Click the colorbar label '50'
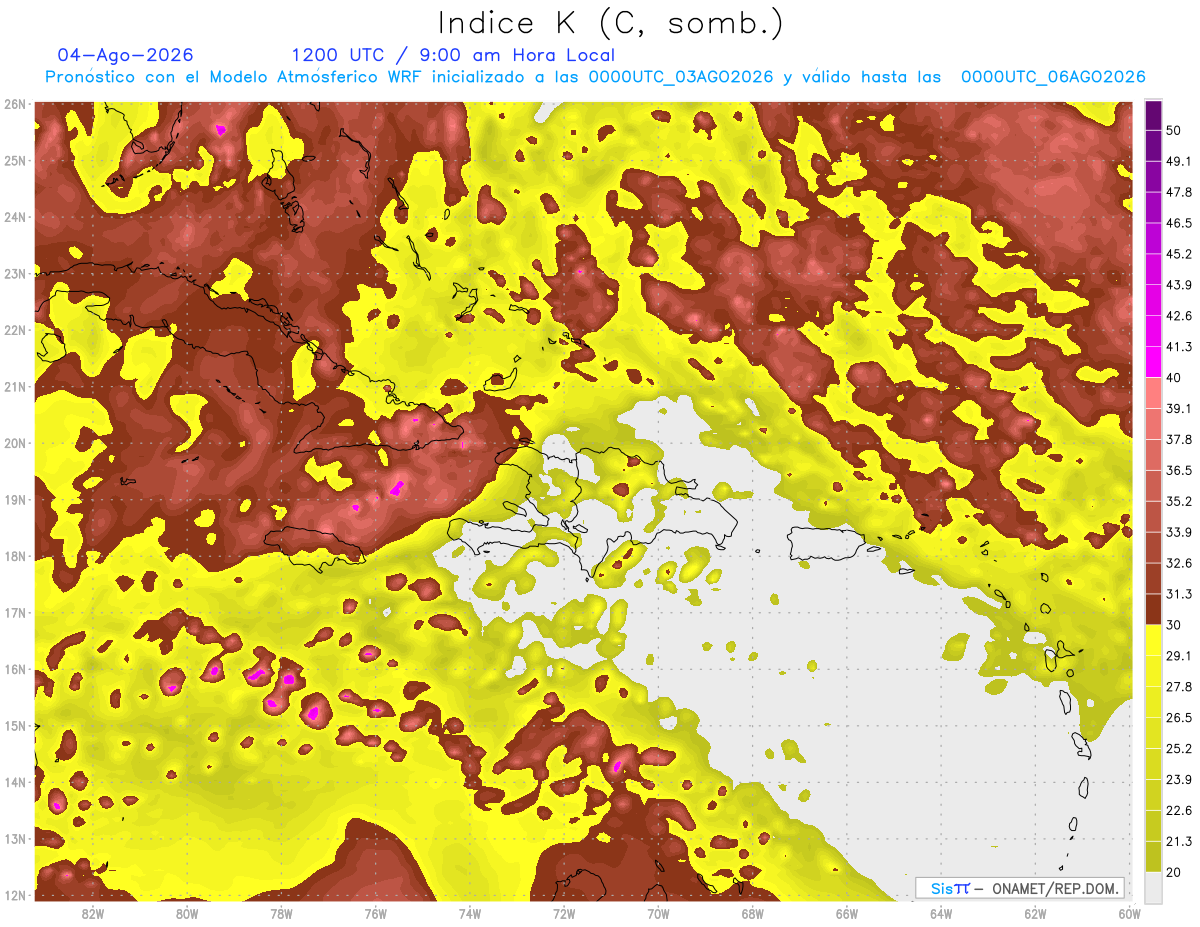This screenshot has height=927, width=1200. coord(1175,130)
